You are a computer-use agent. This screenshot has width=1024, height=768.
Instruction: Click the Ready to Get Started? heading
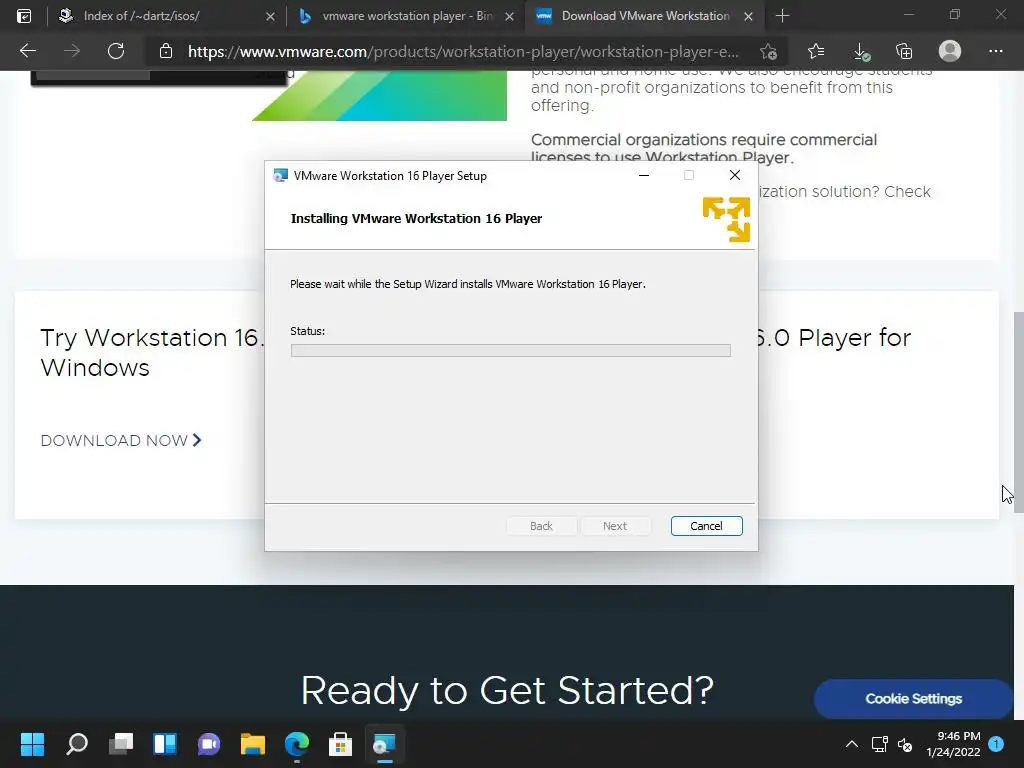[507, 690]
